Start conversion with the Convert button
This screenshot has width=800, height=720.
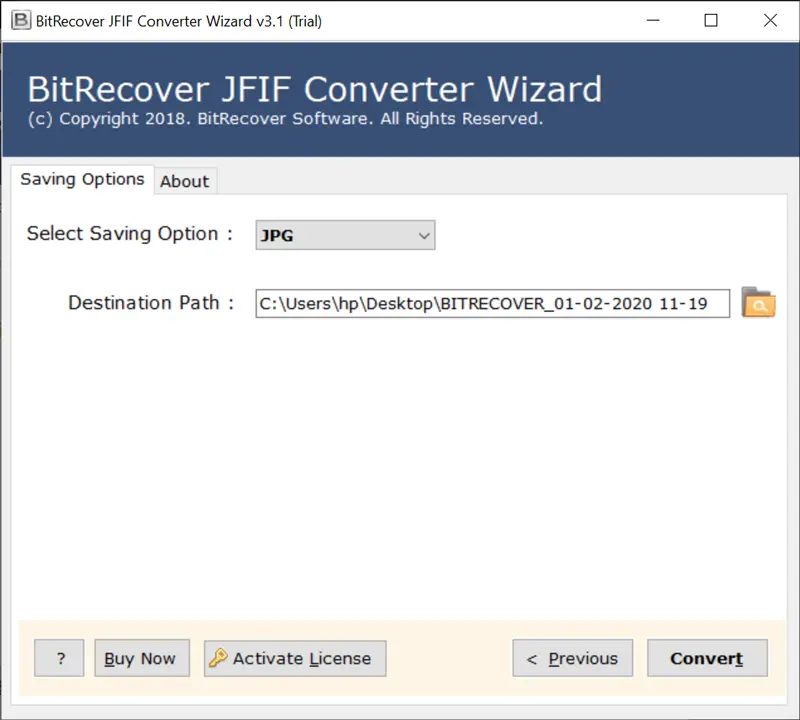click(706, 658)
